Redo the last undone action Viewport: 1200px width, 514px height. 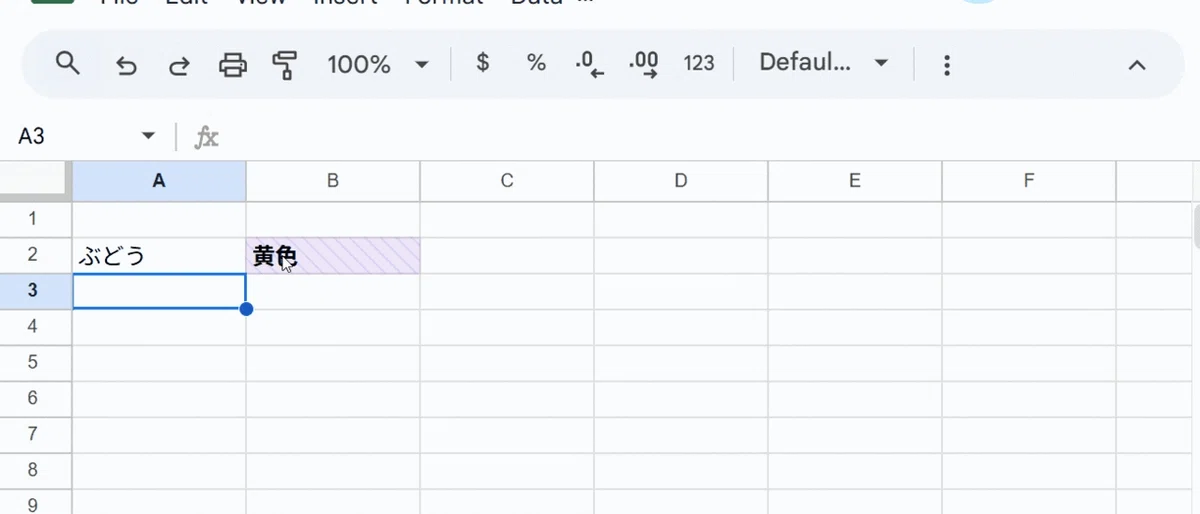[x=179, y=65]
